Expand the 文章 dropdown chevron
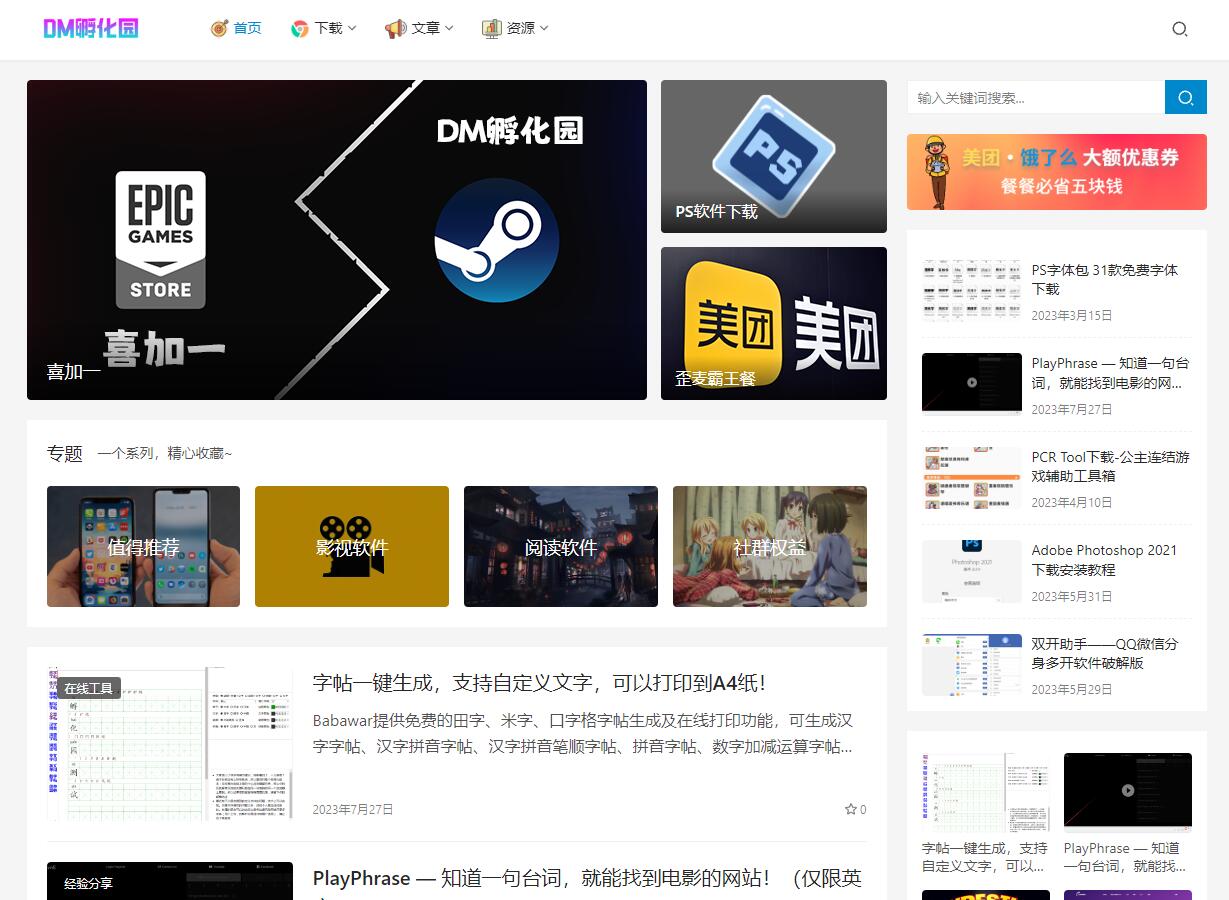The width and height of the screenshot is (1229, 900). point(449,28)
